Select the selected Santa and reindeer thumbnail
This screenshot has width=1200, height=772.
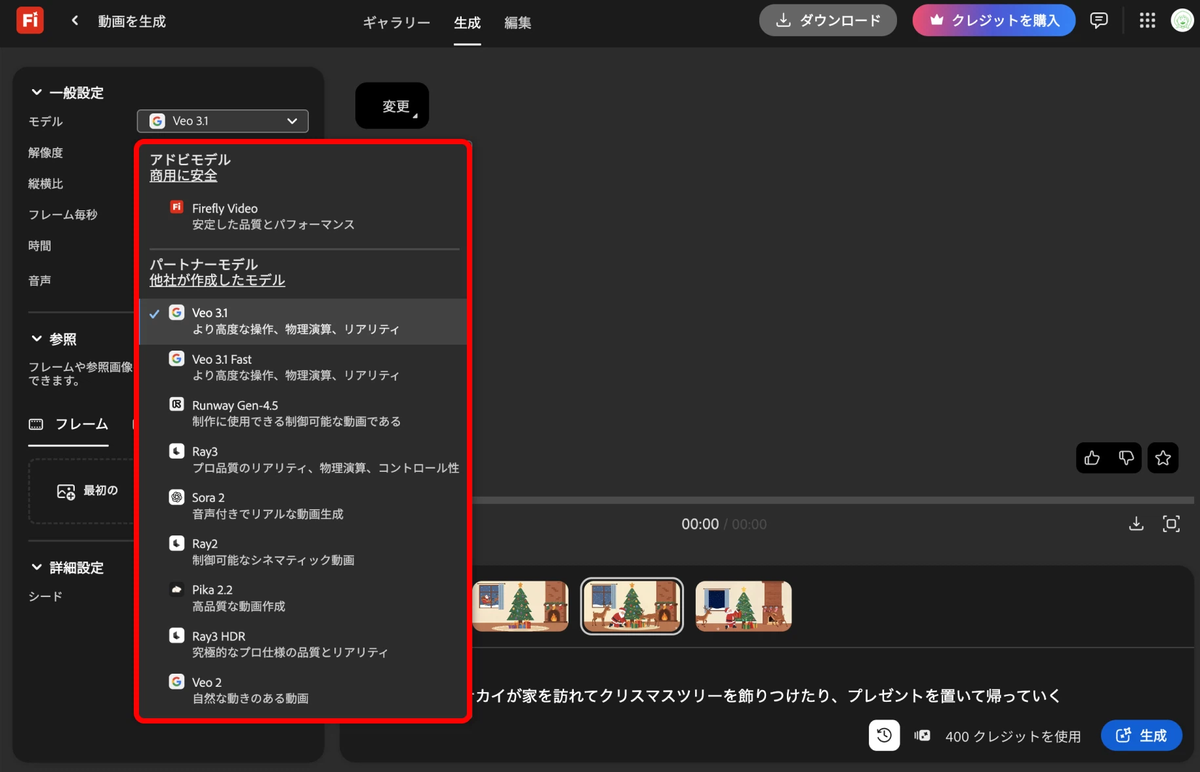point(632,606)
